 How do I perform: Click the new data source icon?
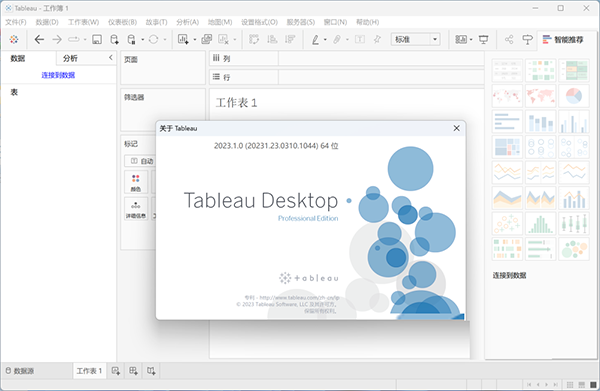114,39
